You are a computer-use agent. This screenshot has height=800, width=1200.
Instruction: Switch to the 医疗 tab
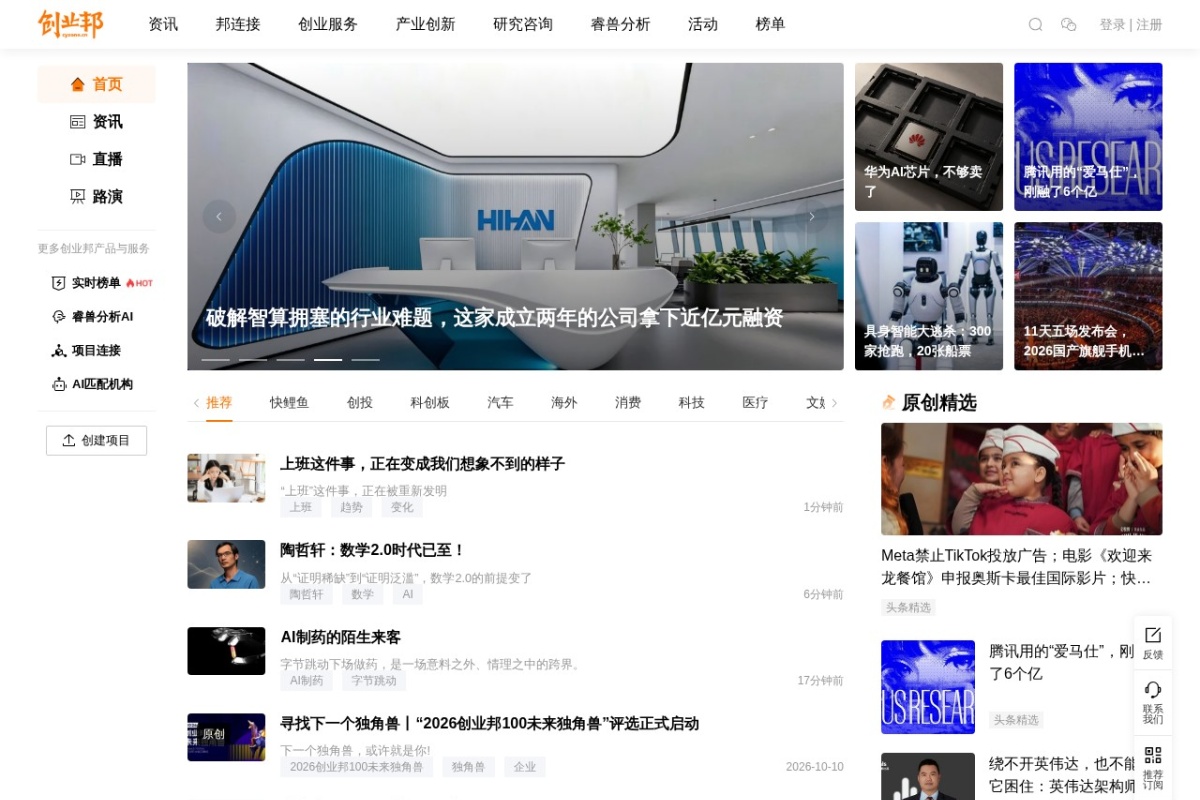(x=755, y=402)
